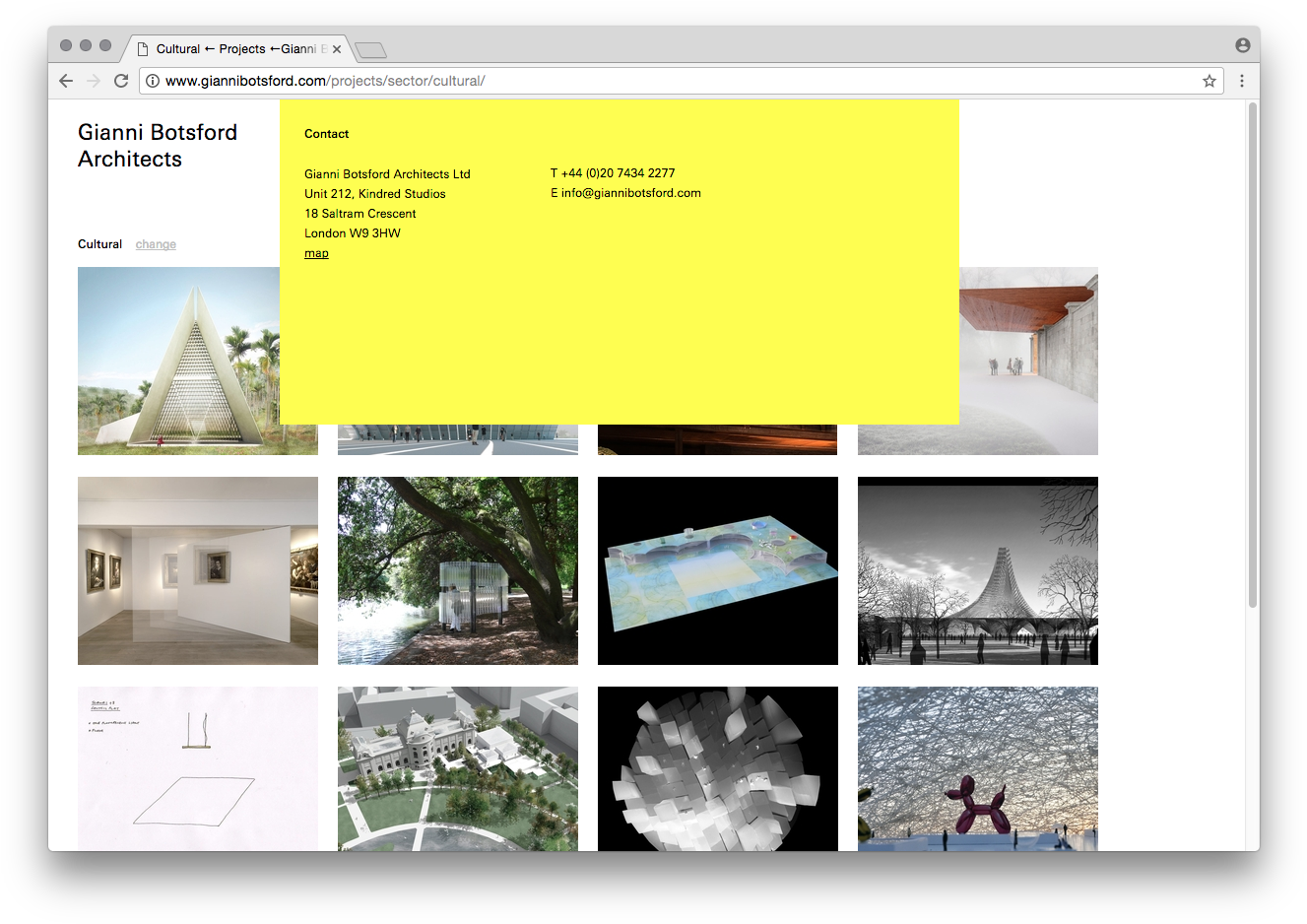Open the Chrome three-dot menu
1307x924 pixels.
pyautogui.click(x=1241, y=81)
